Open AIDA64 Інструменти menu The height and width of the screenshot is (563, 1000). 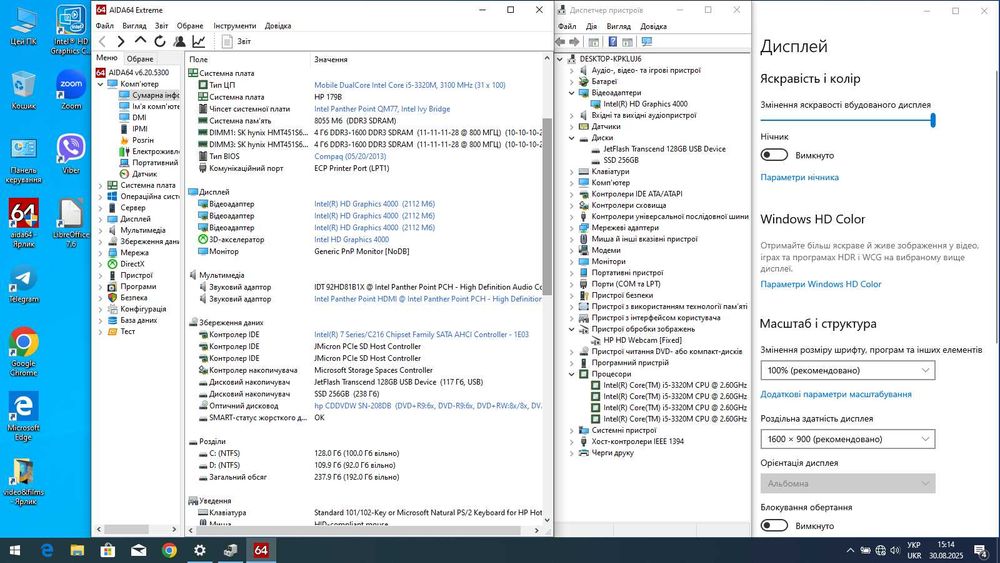point(234,26)
